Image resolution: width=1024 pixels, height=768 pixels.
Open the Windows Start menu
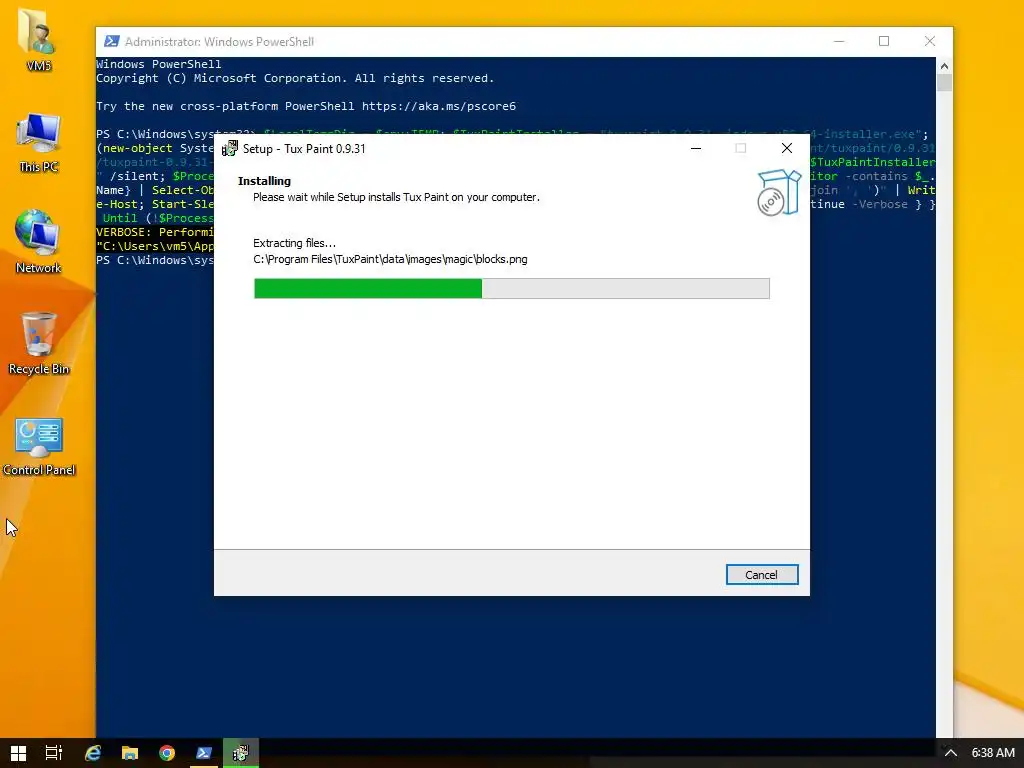[18, 753]
